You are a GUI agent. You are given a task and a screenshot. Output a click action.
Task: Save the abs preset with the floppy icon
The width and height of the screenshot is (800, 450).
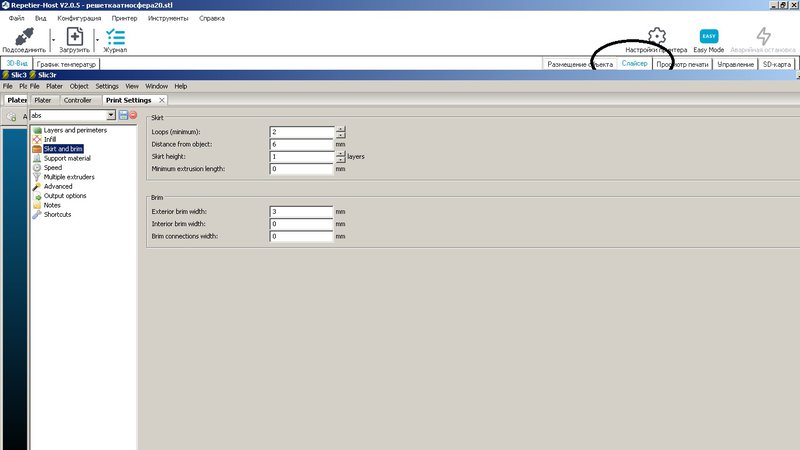[x=122, y=115]
